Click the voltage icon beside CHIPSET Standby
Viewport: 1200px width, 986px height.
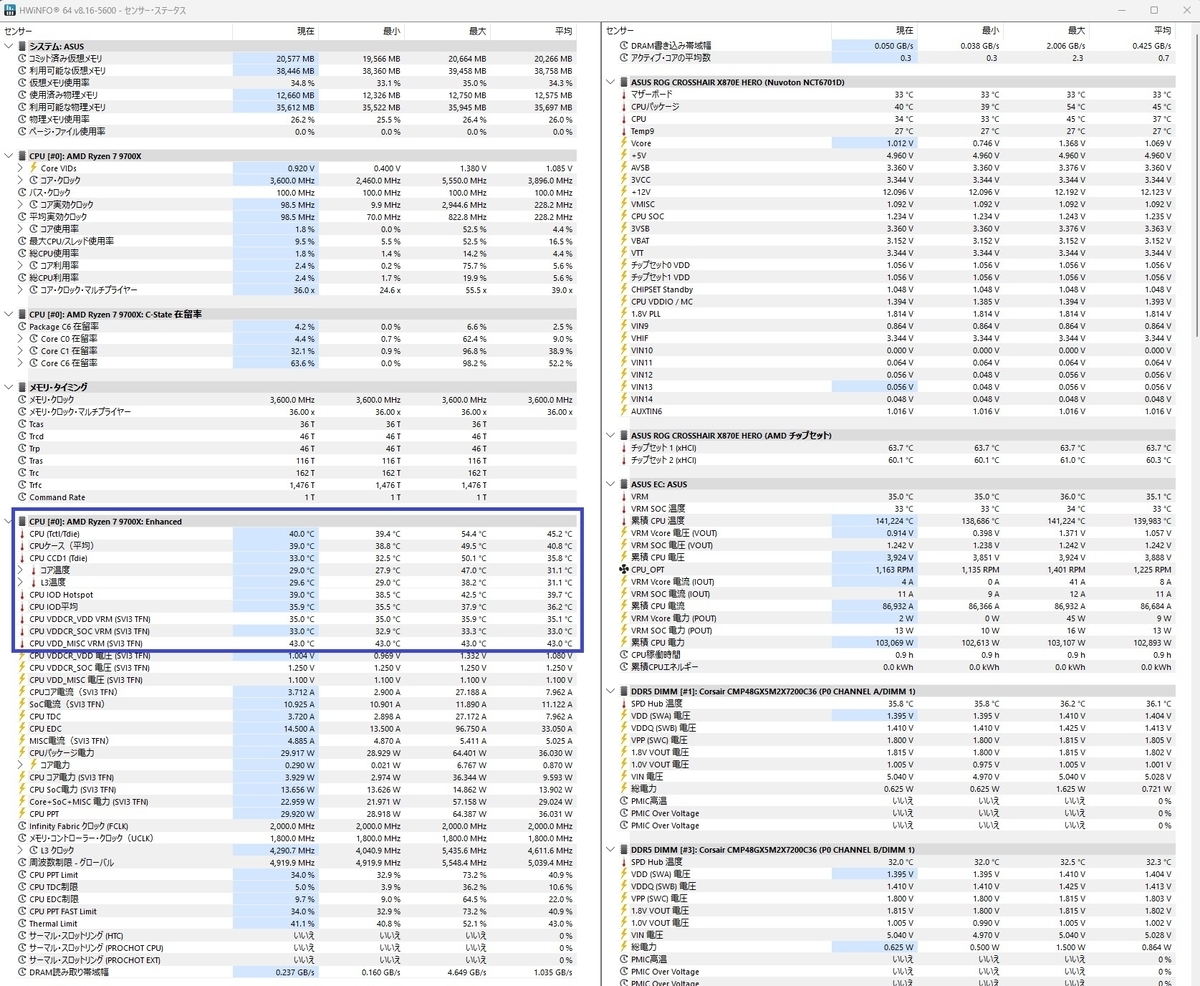click(624, 289)
